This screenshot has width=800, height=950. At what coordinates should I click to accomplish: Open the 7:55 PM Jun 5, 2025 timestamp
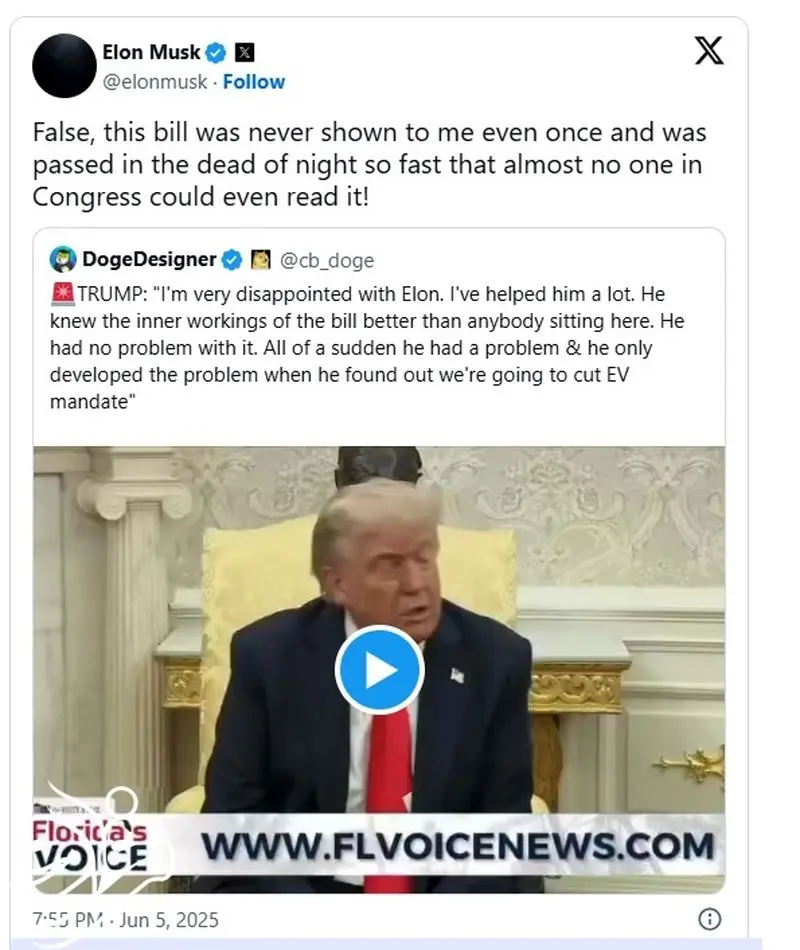[125, 920]
